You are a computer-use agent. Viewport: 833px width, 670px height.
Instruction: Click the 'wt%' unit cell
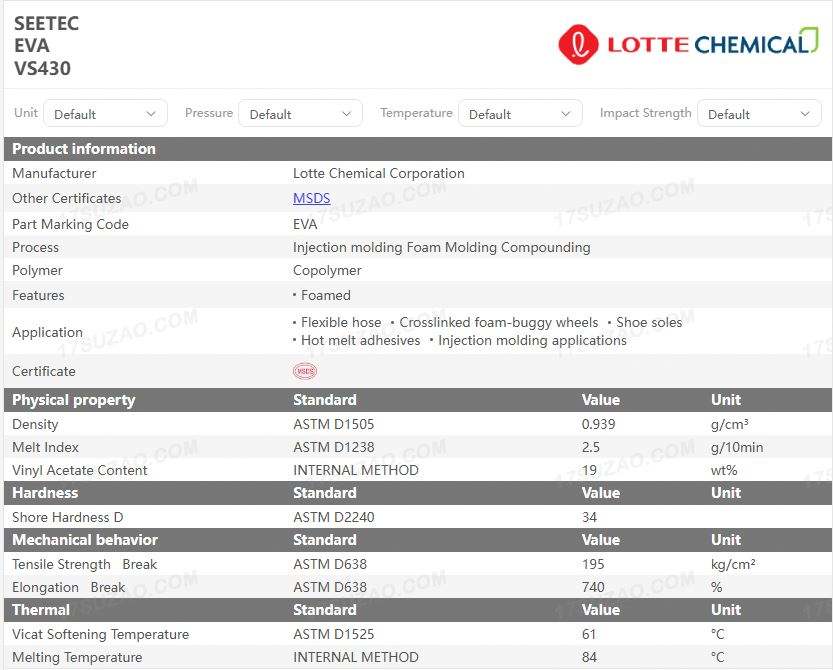pos(724,470)
